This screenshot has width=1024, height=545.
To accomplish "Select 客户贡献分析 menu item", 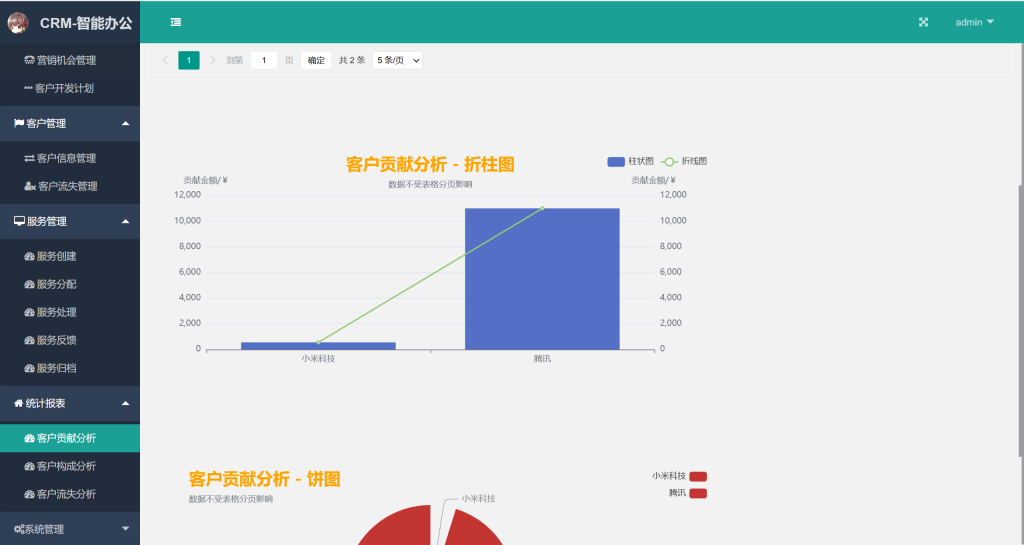I will (70, 438).
